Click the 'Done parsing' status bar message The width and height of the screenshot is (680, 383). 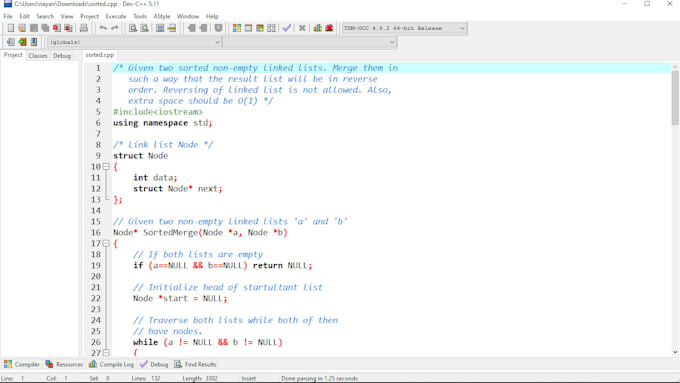coord(320,378)
